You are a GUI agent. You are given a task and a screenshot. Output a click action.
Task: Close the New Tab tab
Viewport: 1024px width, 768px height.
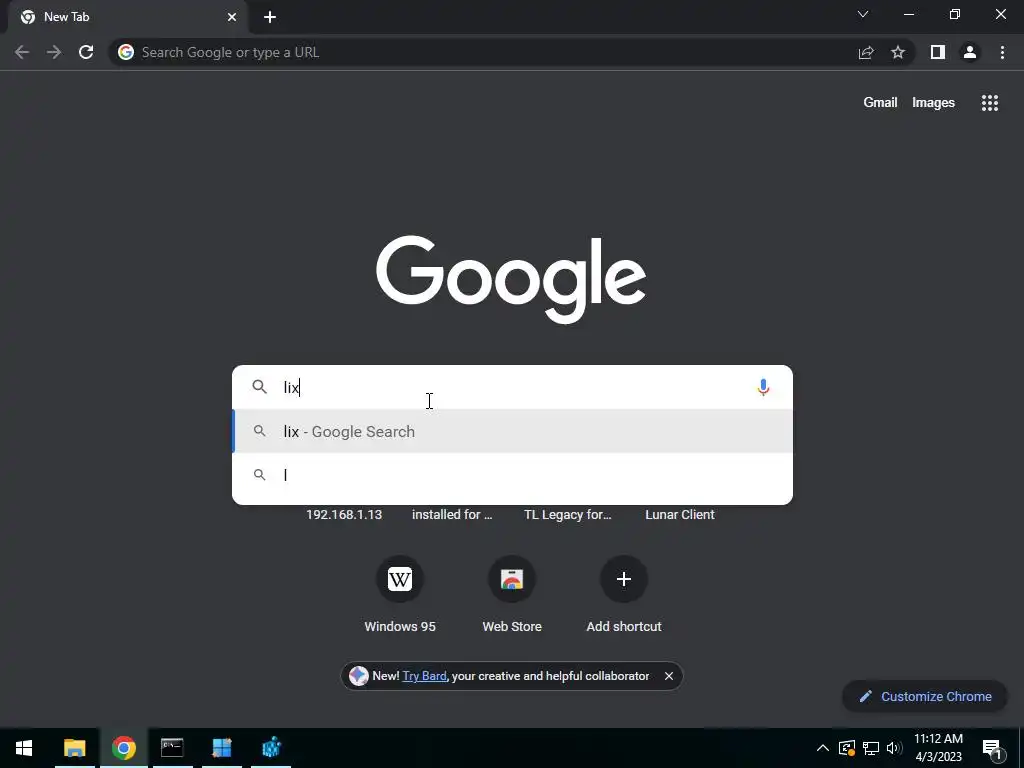click(232, 17)
